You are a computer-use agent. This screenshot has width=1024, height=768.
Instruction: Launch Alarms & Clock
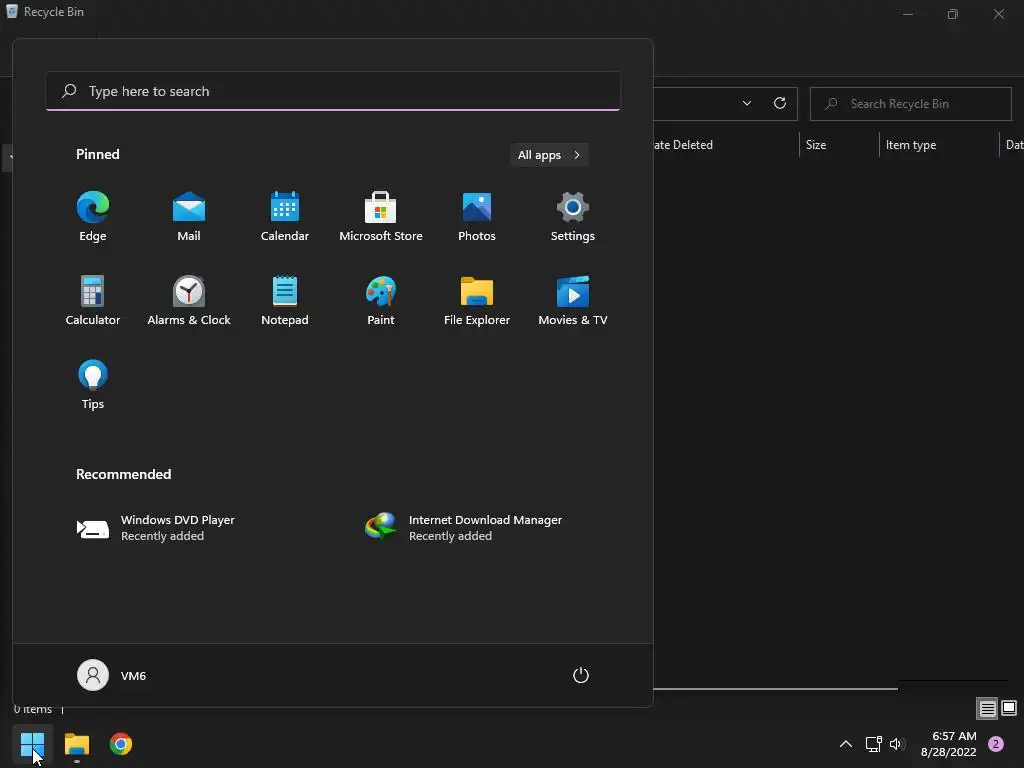coord(189,301)
